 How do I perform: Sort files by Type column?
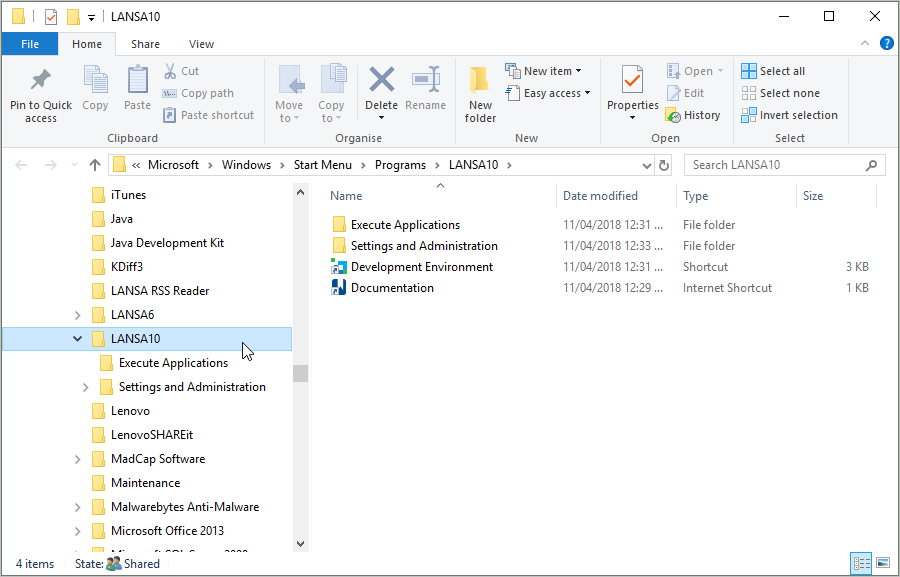696,196
